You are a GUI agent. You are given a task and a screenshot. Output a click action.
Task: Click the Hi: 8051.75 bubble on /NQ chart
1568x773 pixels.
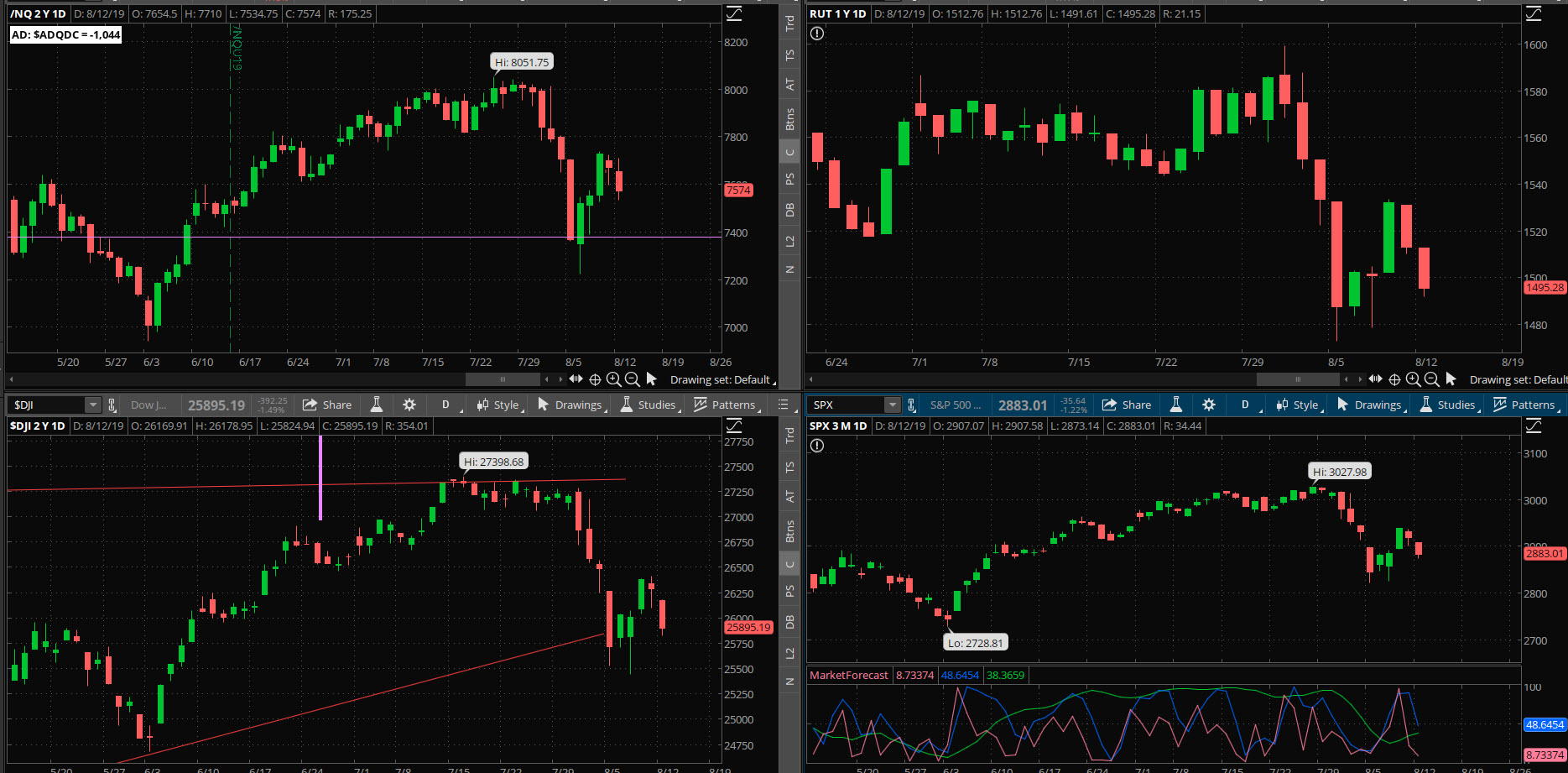(522, 62)
